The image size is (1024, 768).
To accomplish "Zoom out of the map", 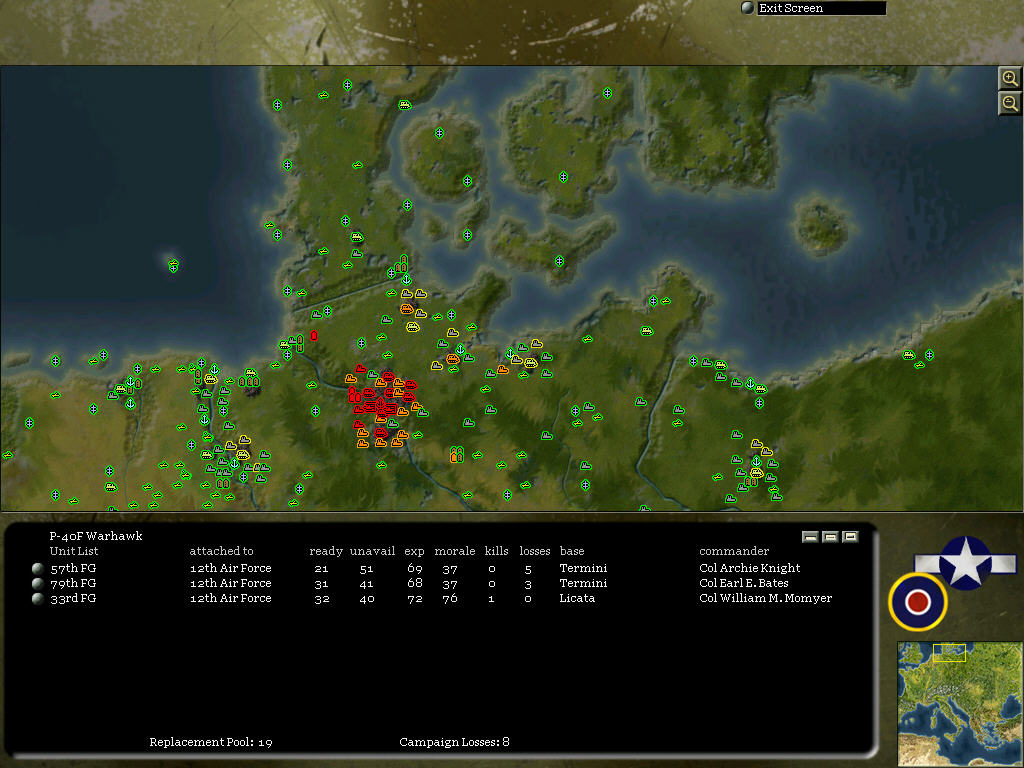I will click(1010, 103).
